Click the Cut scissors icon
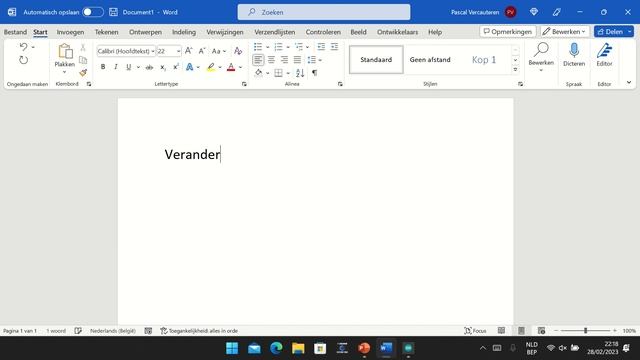Viewport: 640px width, 360px height. pos(83,47)
